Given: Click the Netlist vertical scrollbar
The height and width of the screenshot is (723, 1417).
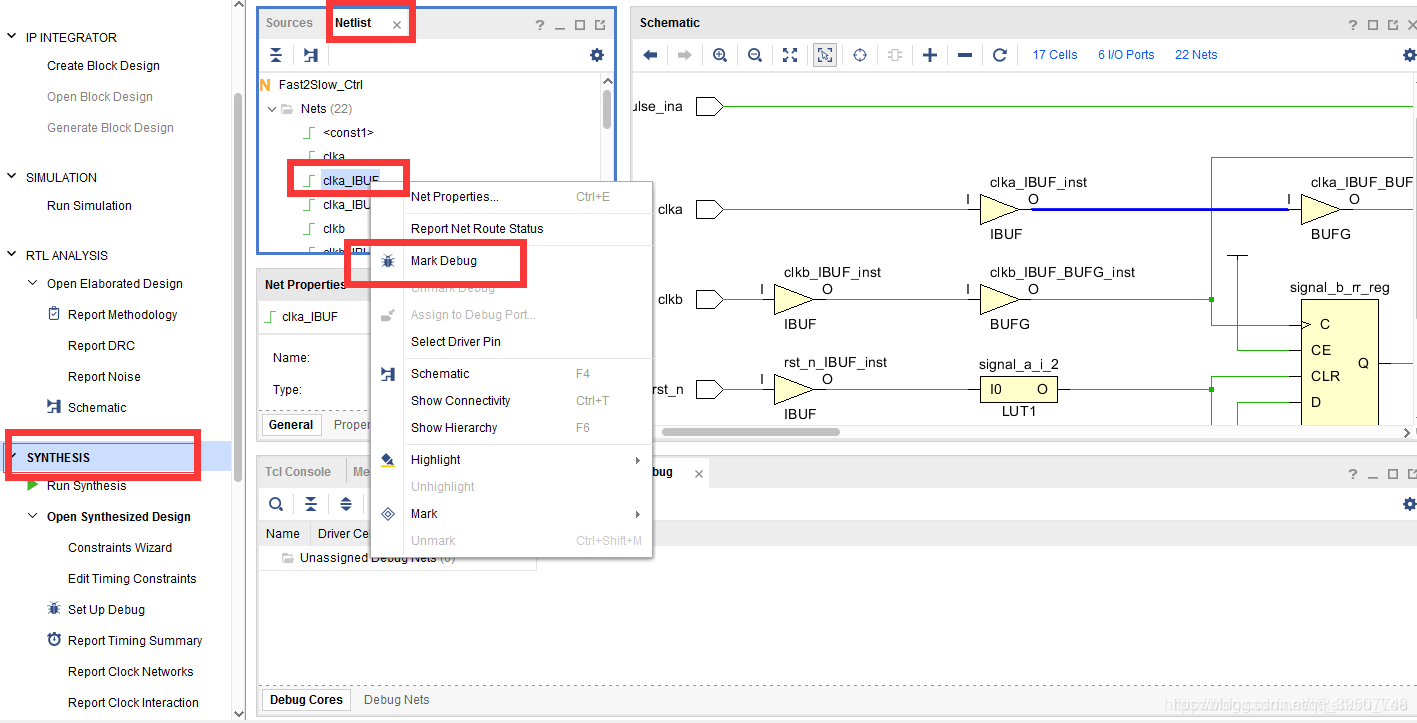Looking at the screenshot, I should point(607,109).
